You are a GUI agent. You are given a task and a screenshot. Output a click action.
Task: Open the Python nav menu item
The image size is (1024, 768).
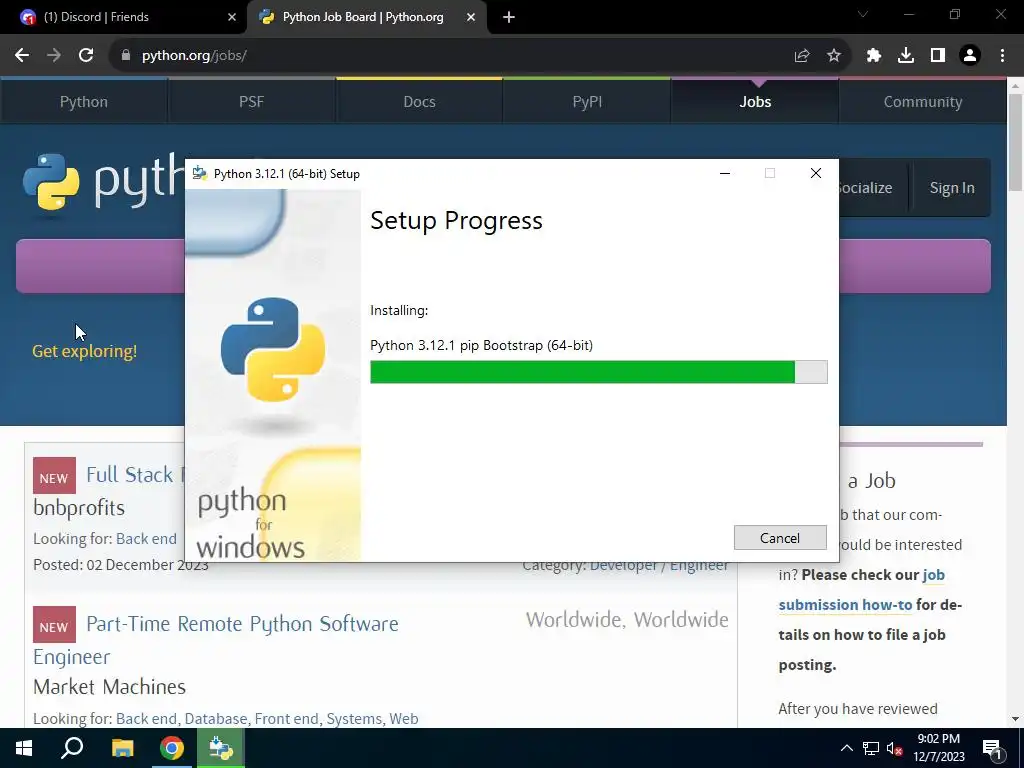tap(84, 101)
